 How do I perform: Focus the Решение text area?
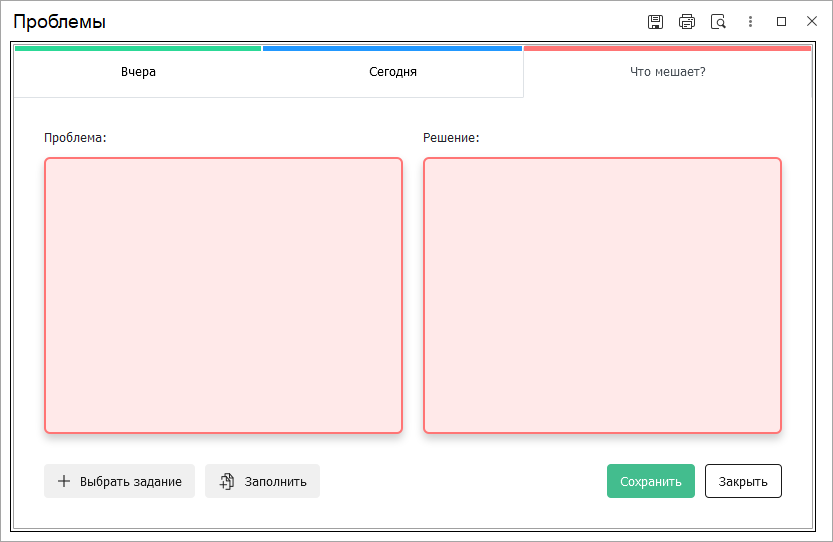point(602,295)
